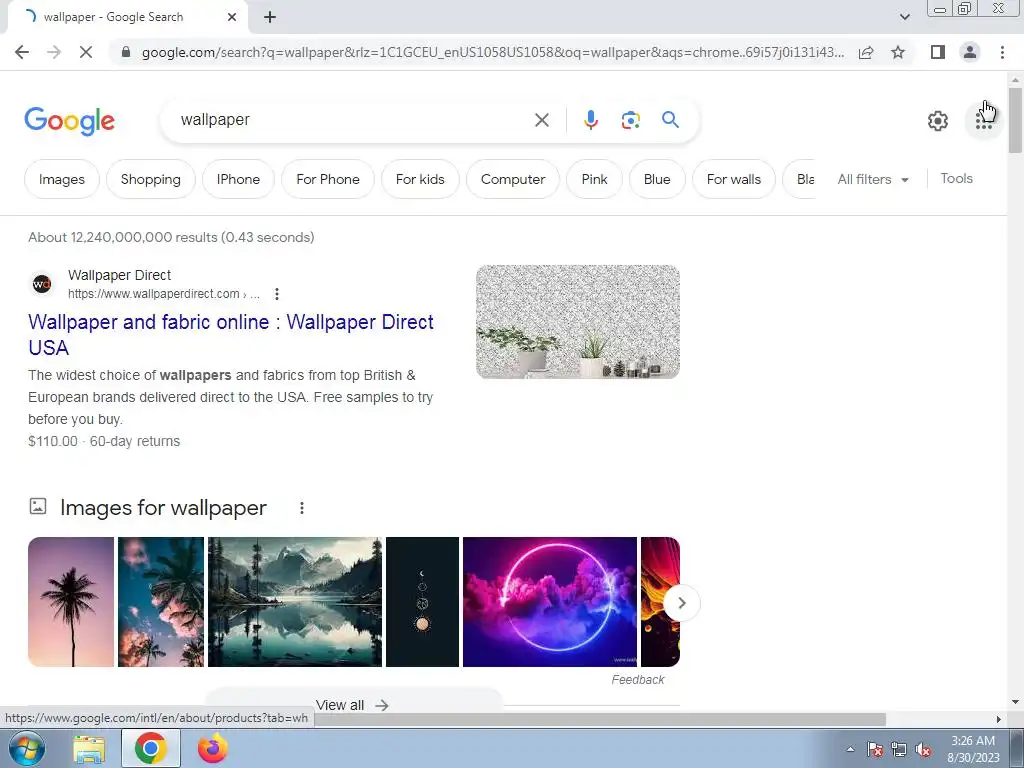
Task: Select the For Phone filter chip
Action: click(328, 179)
